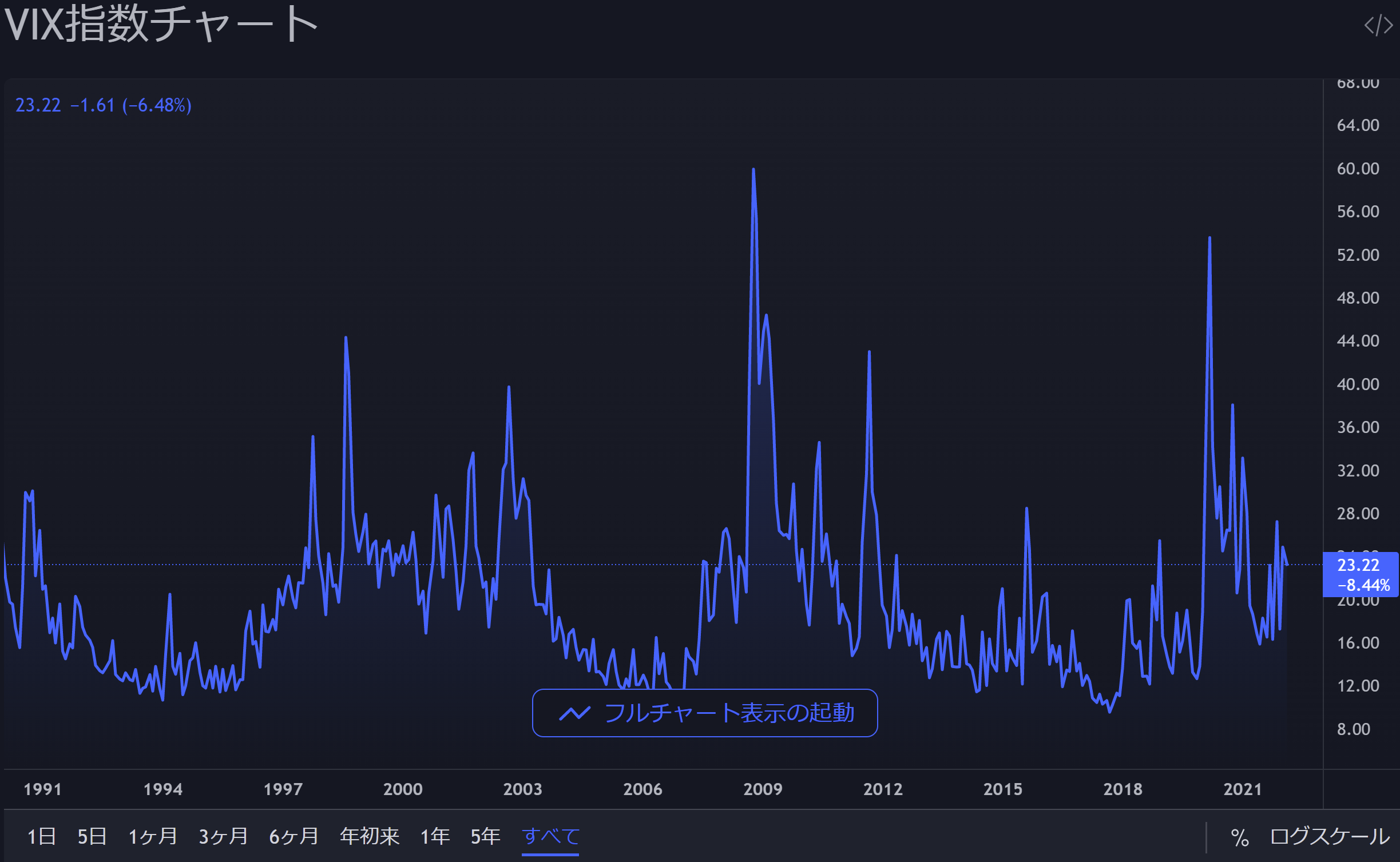Switch to 3ヶ月 range
Image resolution: width=1400 pixels, height=862 pixels.
tap(223, 836)
